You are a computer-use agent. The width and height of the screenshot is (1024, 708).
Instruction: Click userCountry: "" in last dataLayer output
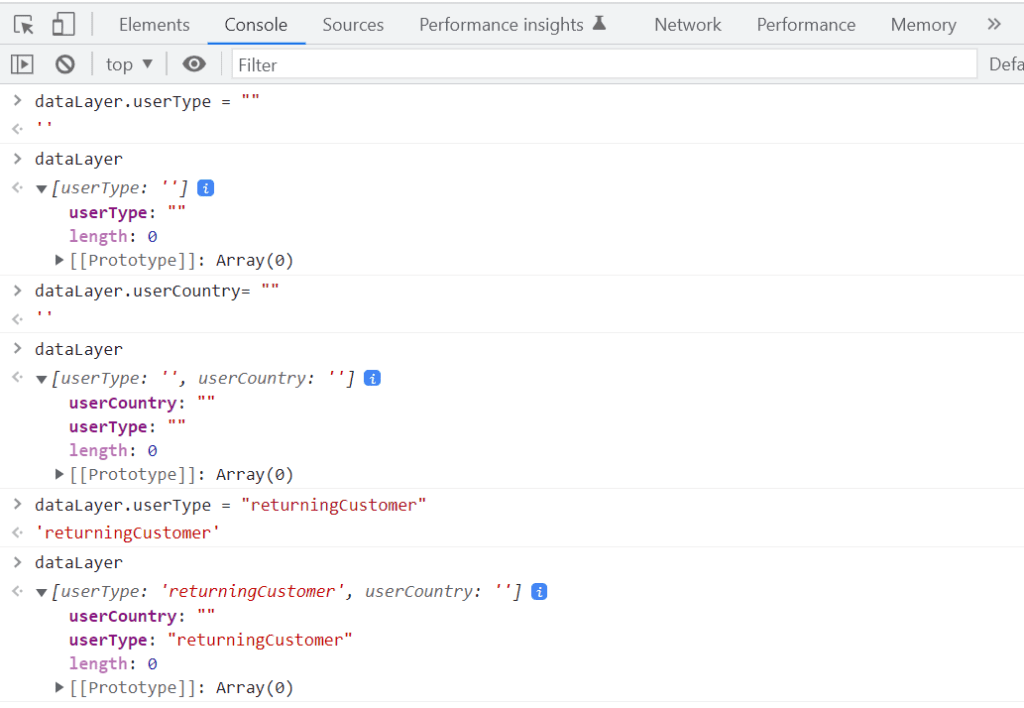point(142,616)
